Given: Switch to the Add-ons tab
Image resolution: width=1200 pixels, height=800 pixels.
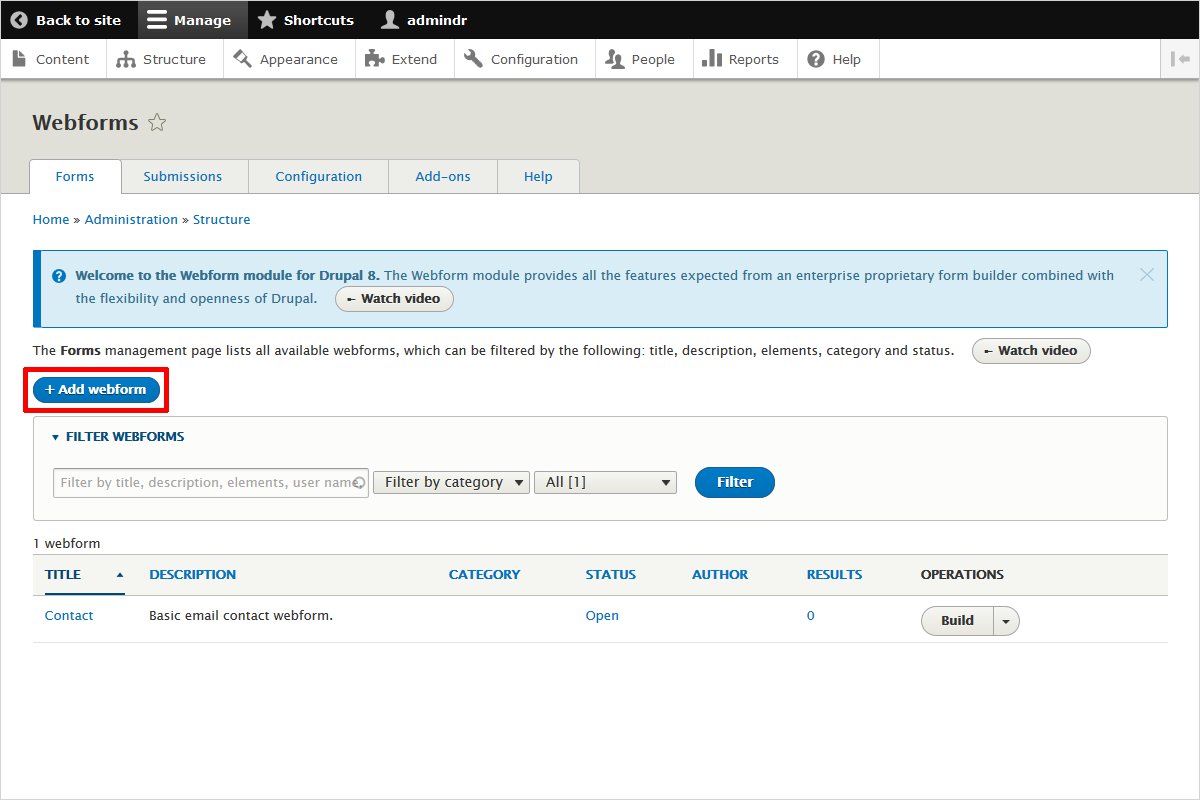Looking at the screenshot, I should coord(442,177).
